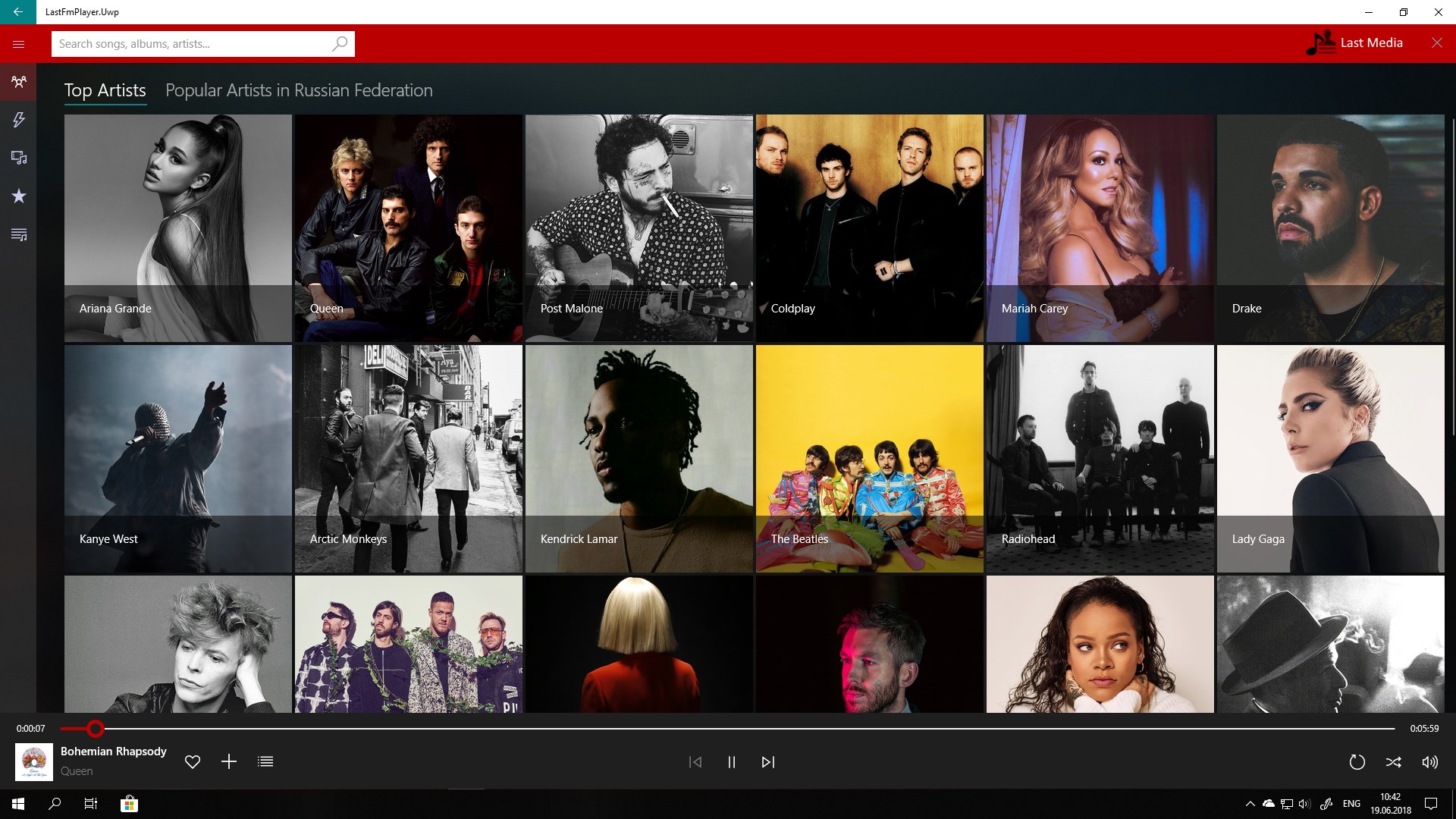Skip to the next track
The height and width of the screenshot is (819, 1456).
pyautogui.click(x=768, y=762)
